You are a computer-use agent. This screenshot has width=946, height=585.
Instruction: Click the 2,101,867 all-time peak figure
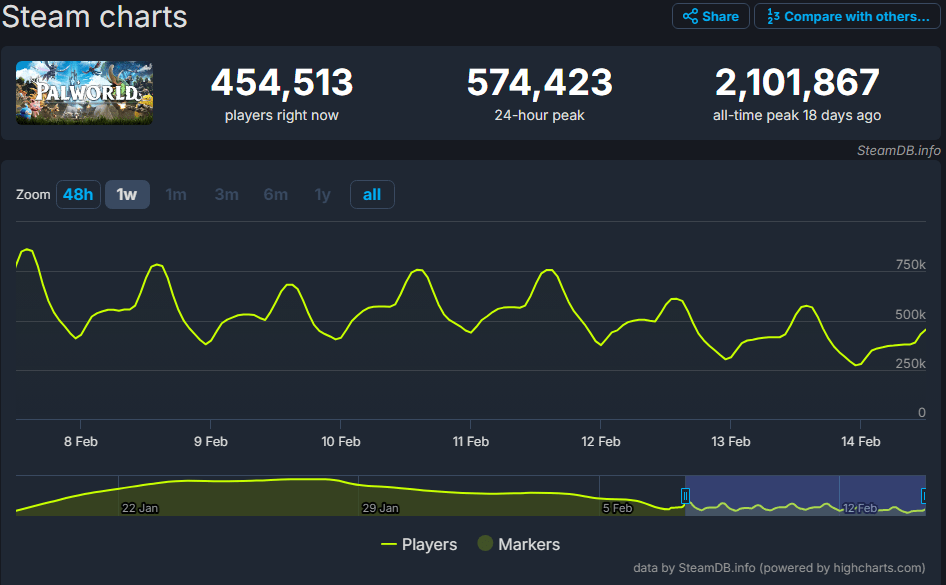(797, 83)
